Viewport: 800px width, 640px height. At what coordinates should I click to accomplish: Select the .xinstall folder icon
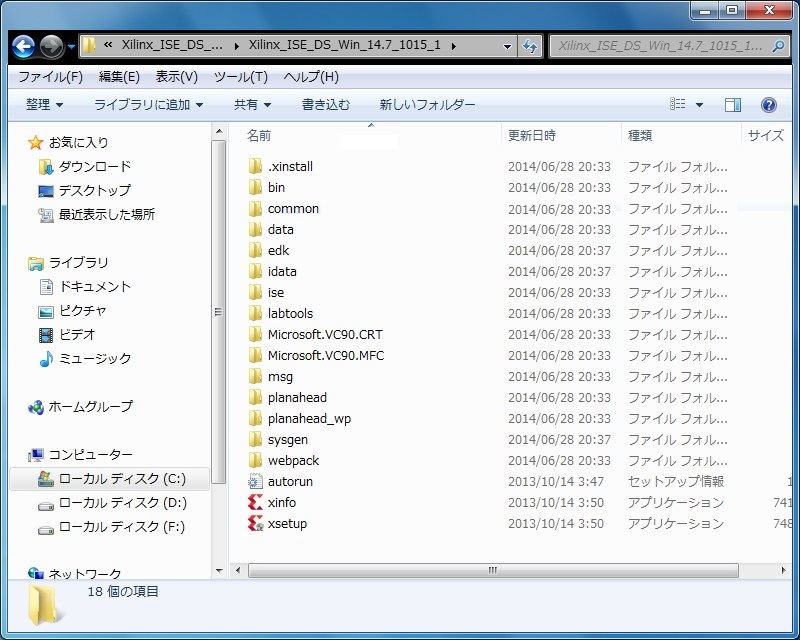point(255,166)
